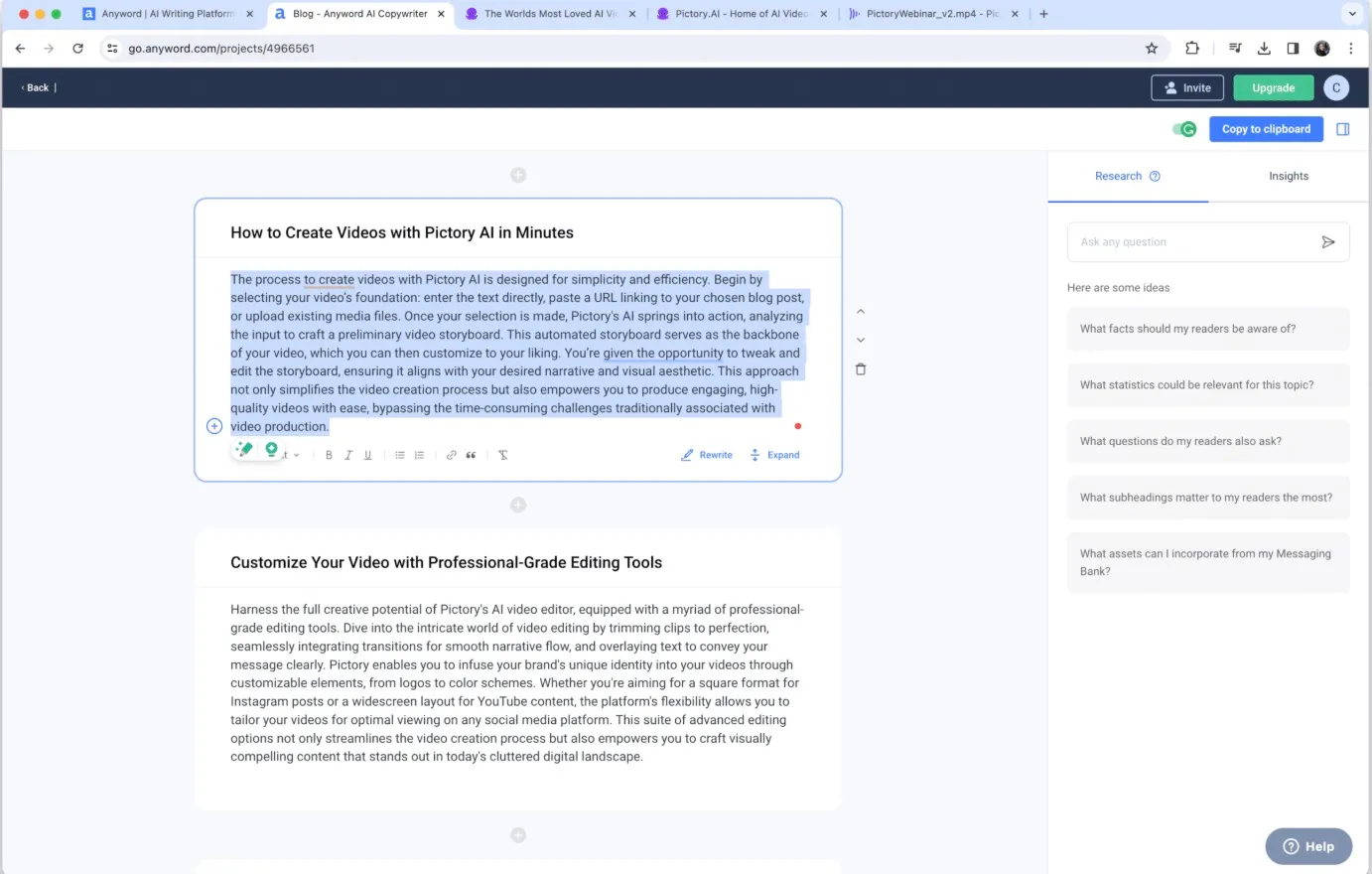Select the Messaging Bank assets idea

click(1208, 562)
